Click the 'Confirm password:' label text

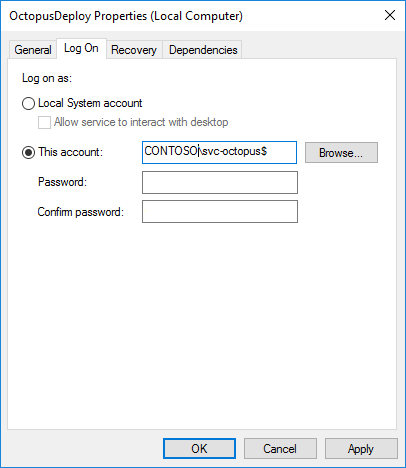(x=81, y=212)
